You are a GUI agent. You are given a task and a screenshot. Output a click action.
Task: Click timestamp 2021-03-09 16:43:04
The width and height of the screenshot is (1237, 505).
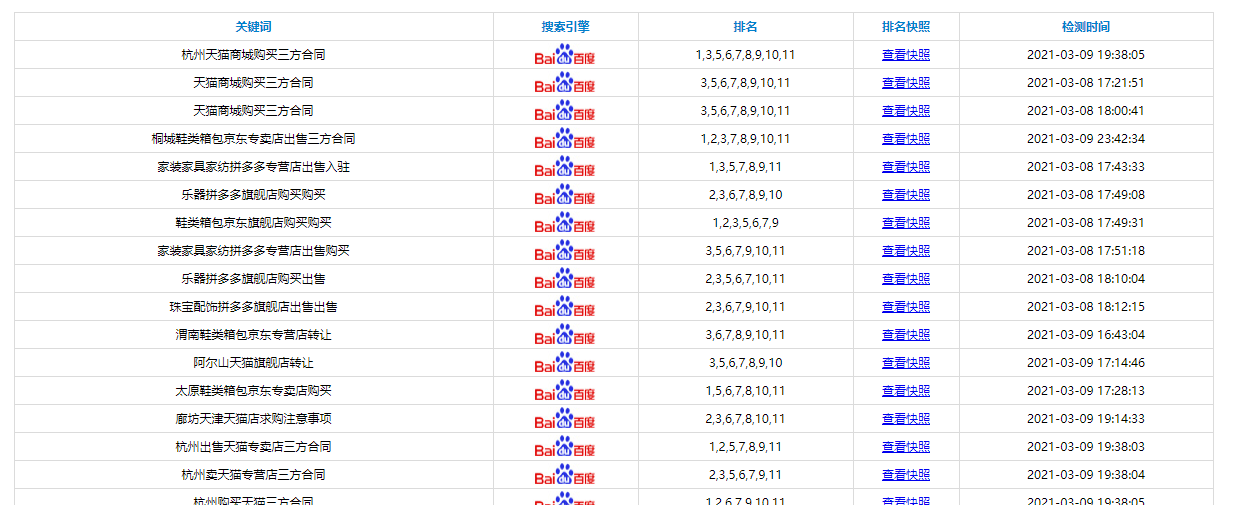pos(1086,335)
